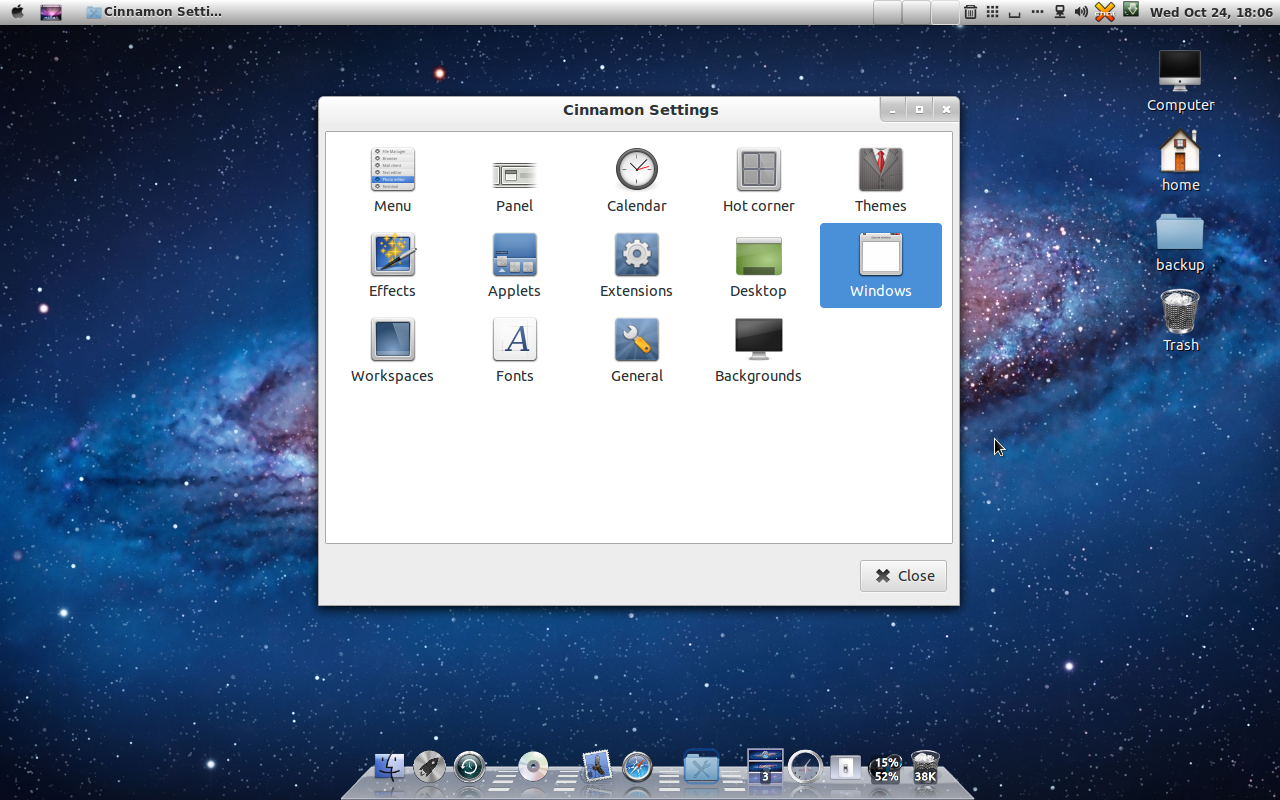Open the Menu settings module

click(392, 181)
